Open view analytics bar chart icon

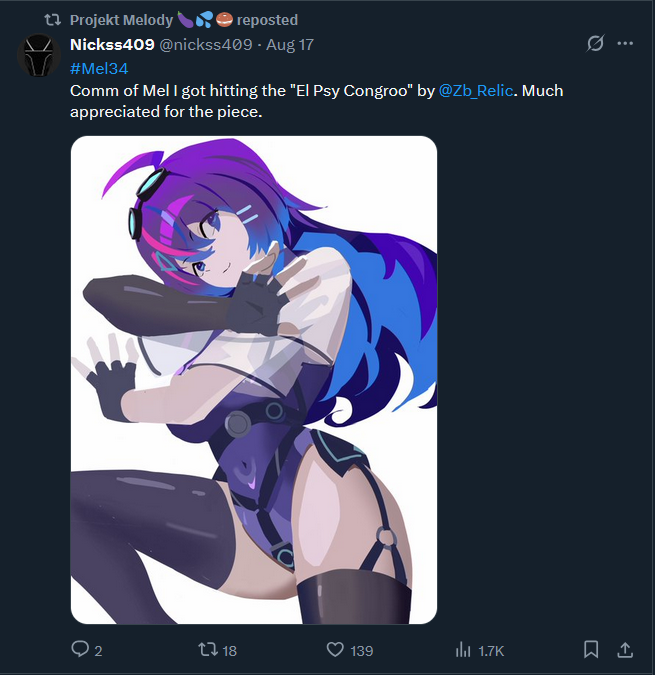[463, 649]
